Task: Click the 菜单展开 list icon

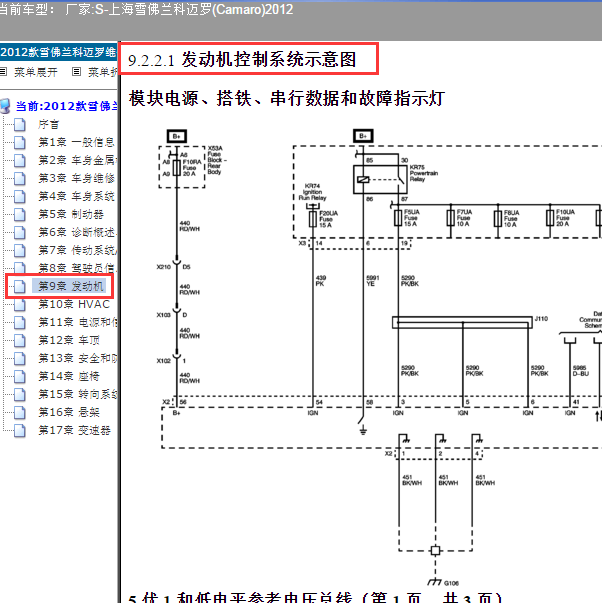Action: pos(3,72)
